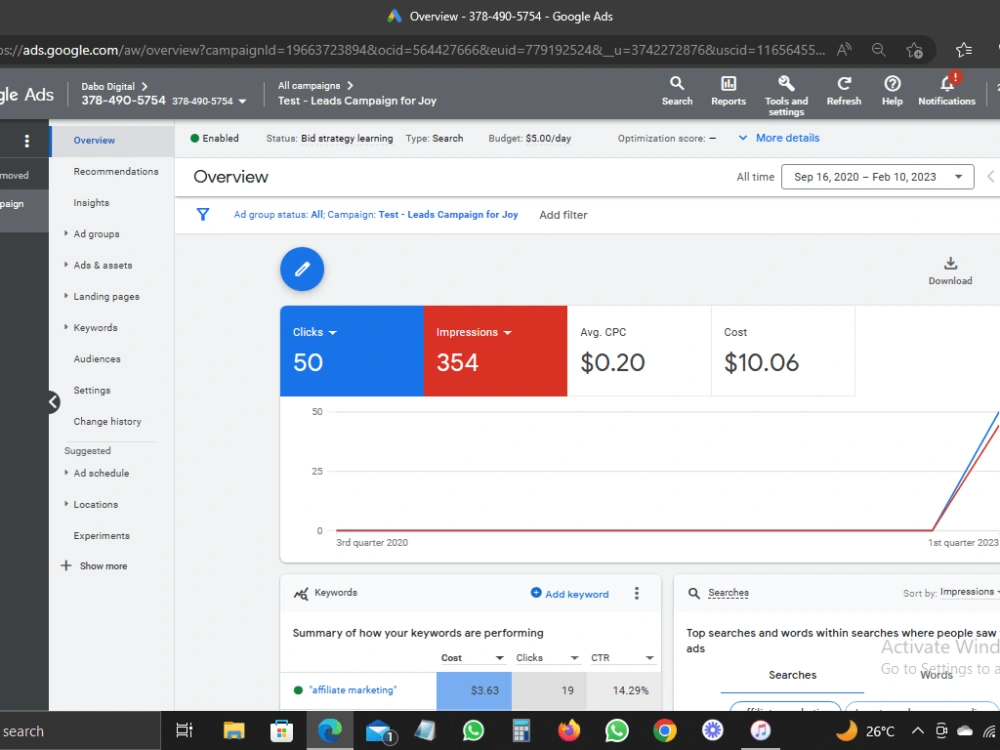The width and height of the screenshot is (1000, 750).
Task: Toggle the browser read aloud icon
Action: pyautogui.click(x=844, y=50)
